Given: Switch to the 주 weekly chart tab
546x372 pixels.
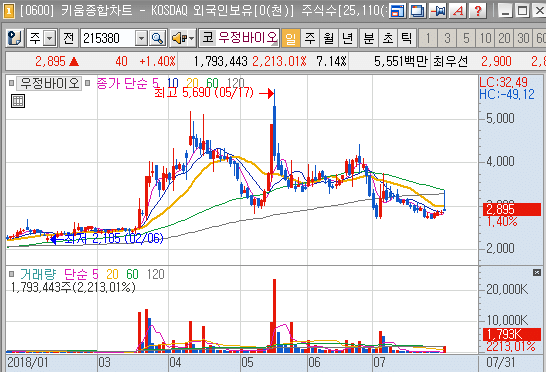Looking at the screenshot, I should (310, 38).
